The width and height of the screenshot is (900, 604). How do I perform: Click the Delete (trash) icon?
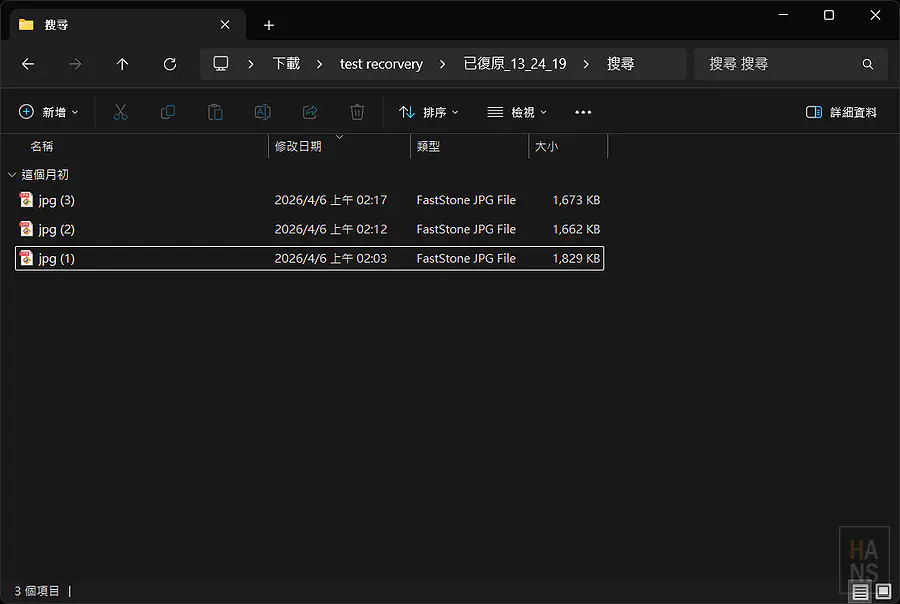pyautogui.click(x=357, y=112)
